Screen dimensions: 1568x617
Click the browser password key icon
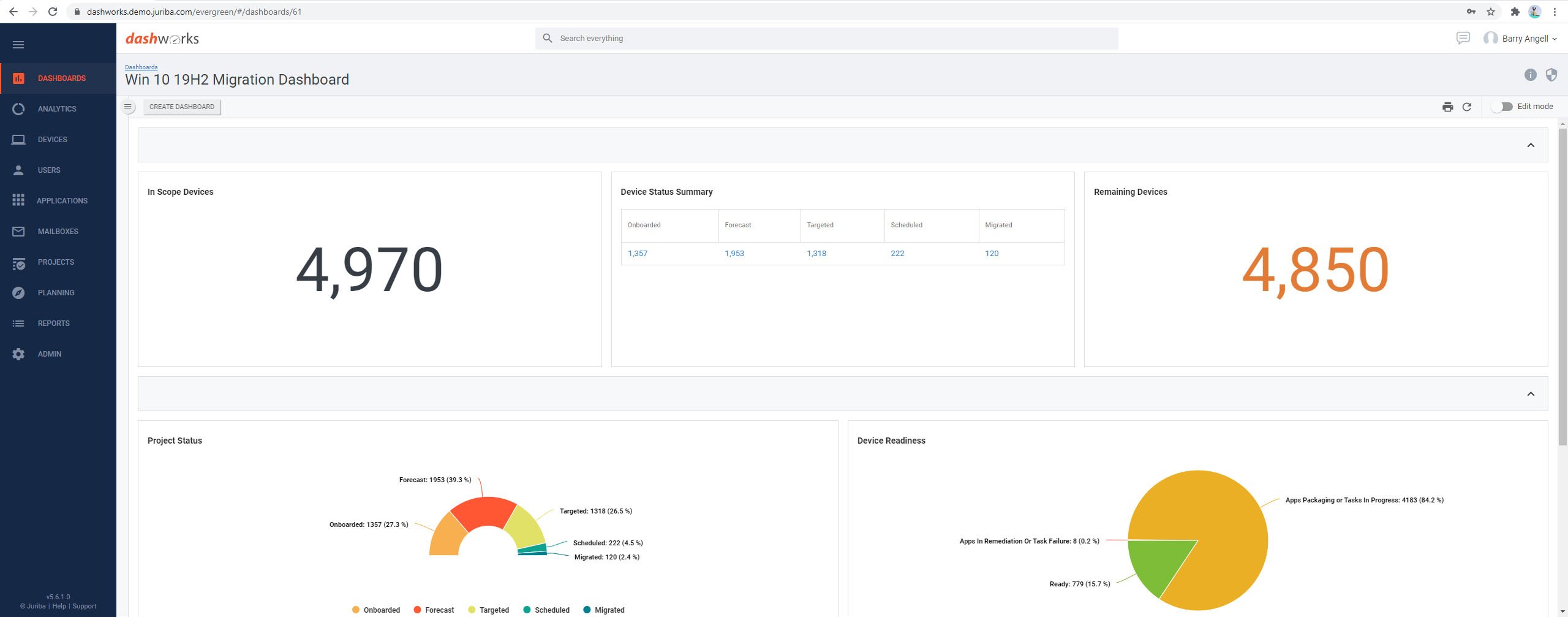pos(1471,12)
